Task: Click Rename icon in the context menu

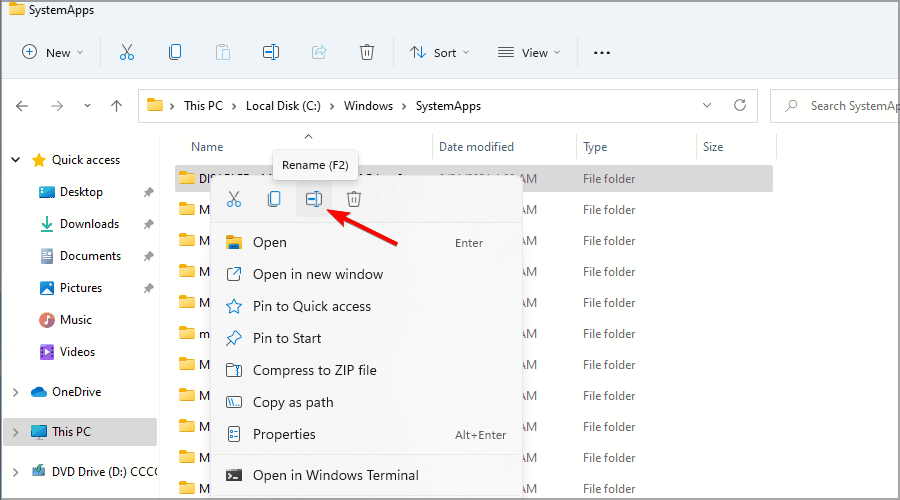Action: click(314, 199)
